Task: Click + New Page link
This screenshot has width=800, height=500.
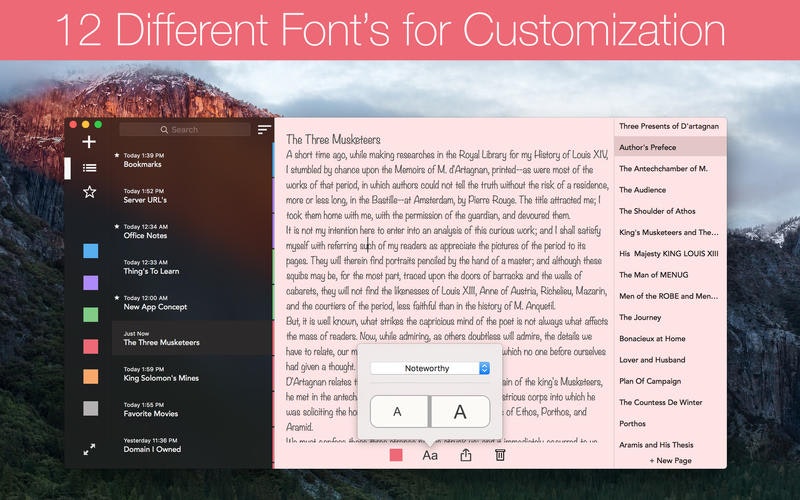Action: tap(670, 460)
